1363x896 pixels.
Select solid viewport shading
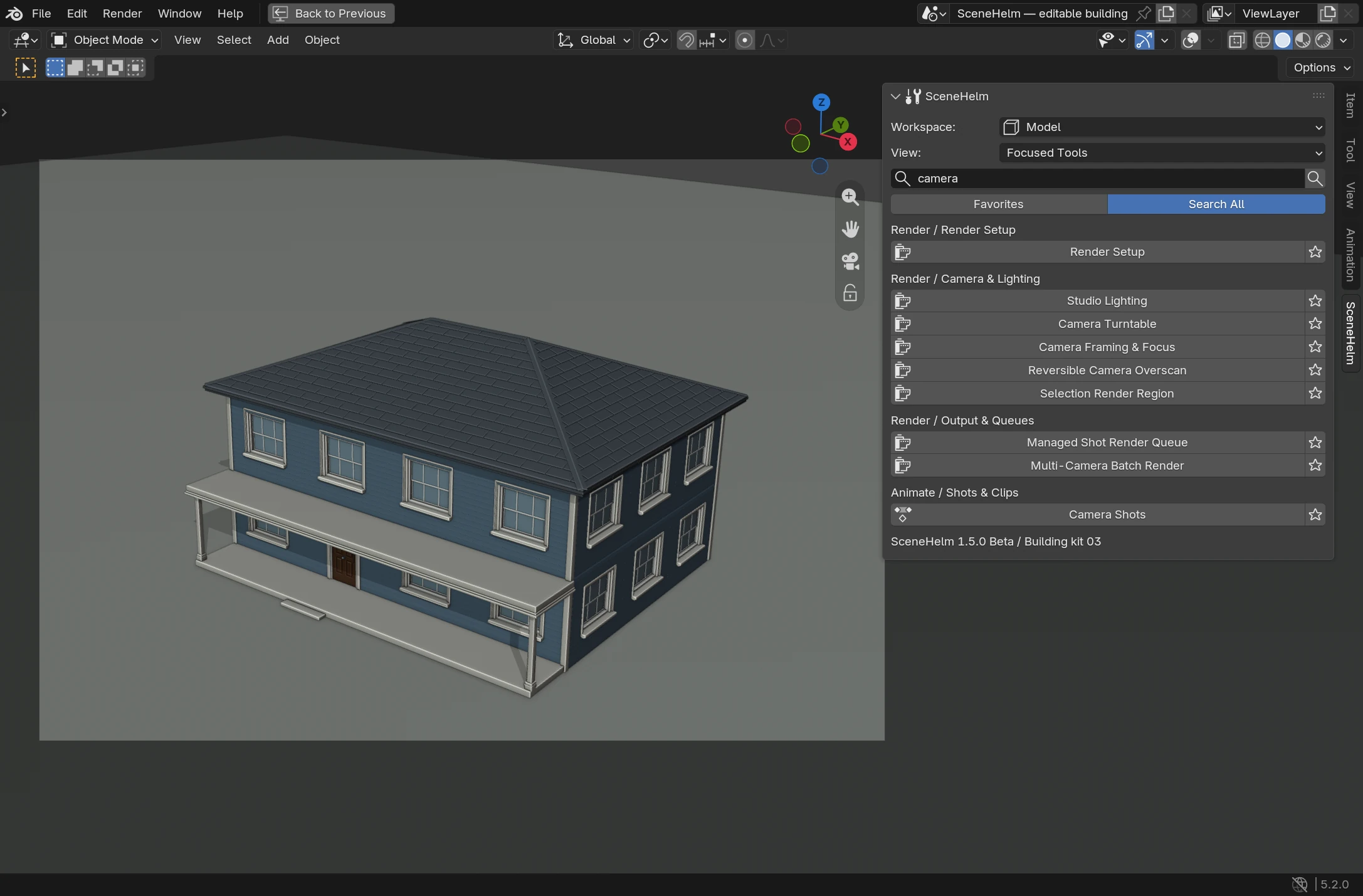pyautogui.click(x=1283, y=40)
